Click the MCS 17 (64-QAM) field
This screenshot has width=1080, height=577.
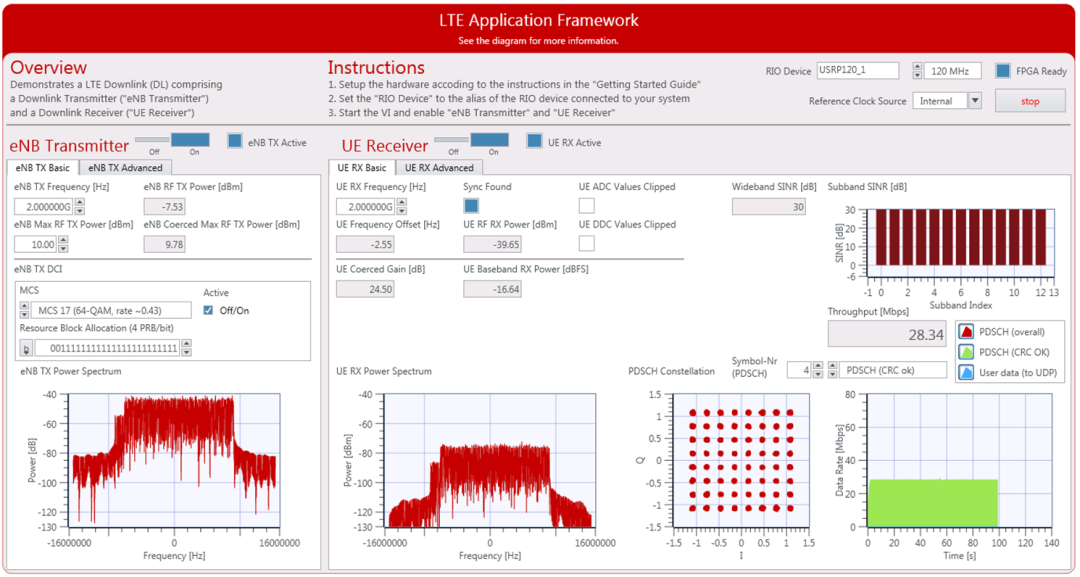coord(111,310)
